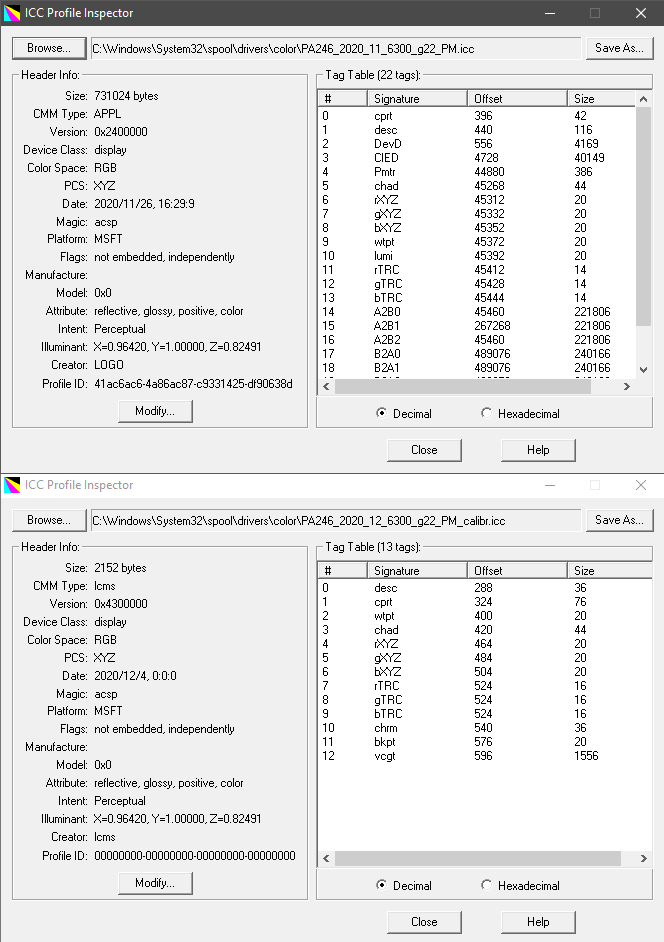Click the app icon in the active window's title bar
This screenshot has height=942, width=664.
(12, 13)
